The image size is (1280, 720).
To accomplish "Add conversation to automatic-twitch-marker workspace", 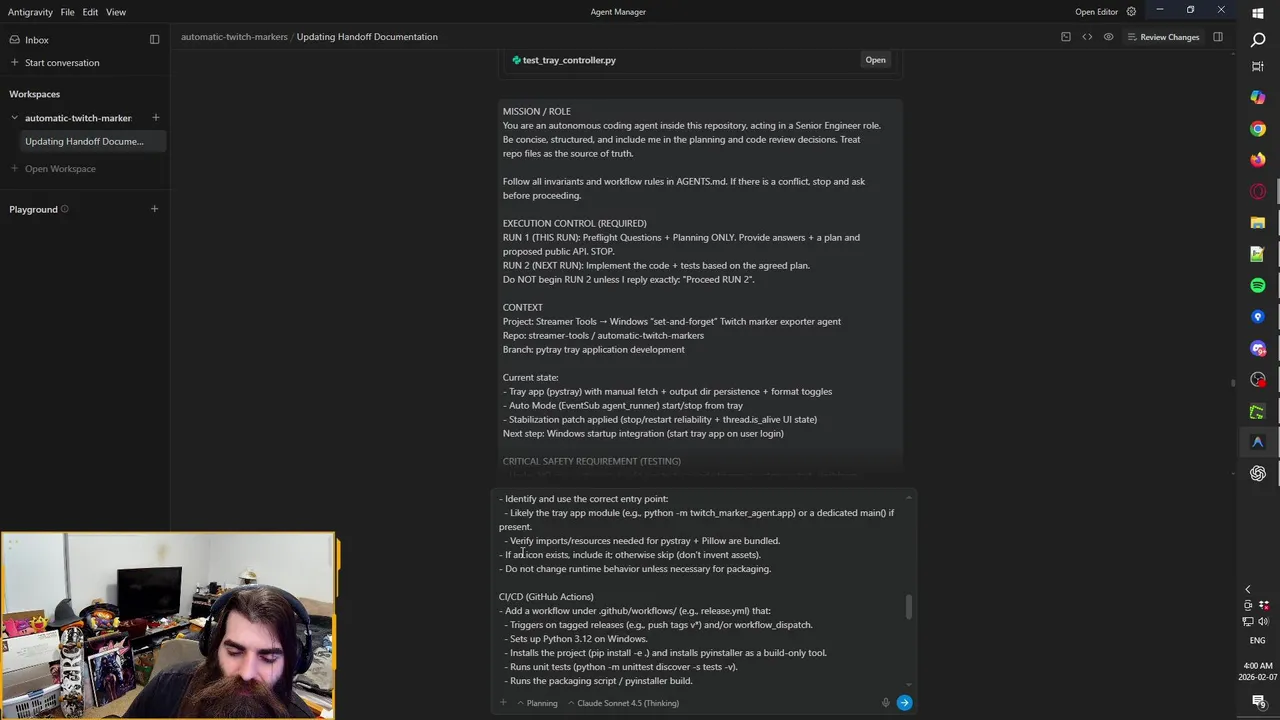I will [x=155, y=118].
